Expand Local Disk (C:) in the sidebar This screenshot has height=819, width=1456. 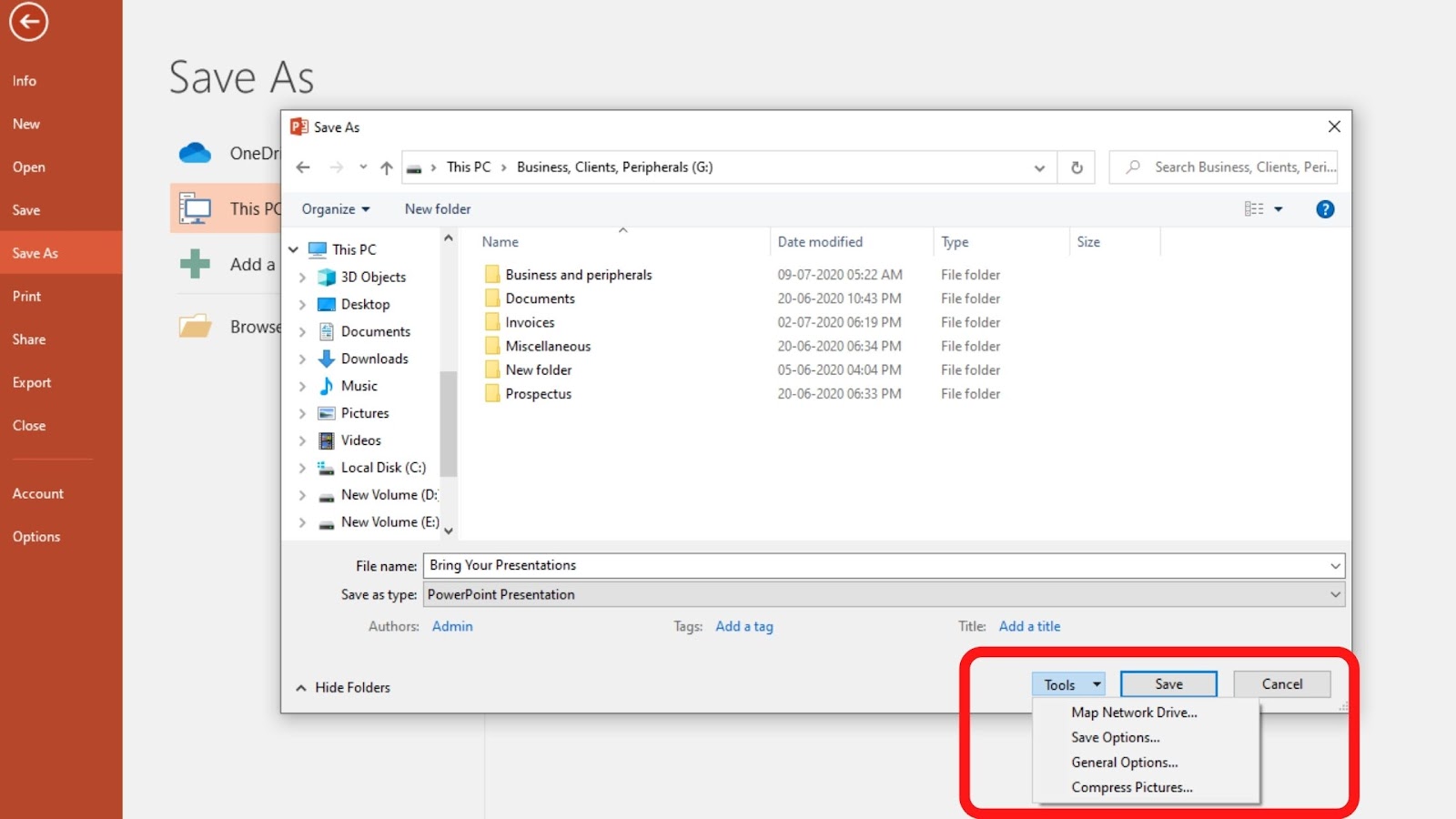[x=302, y=467]
